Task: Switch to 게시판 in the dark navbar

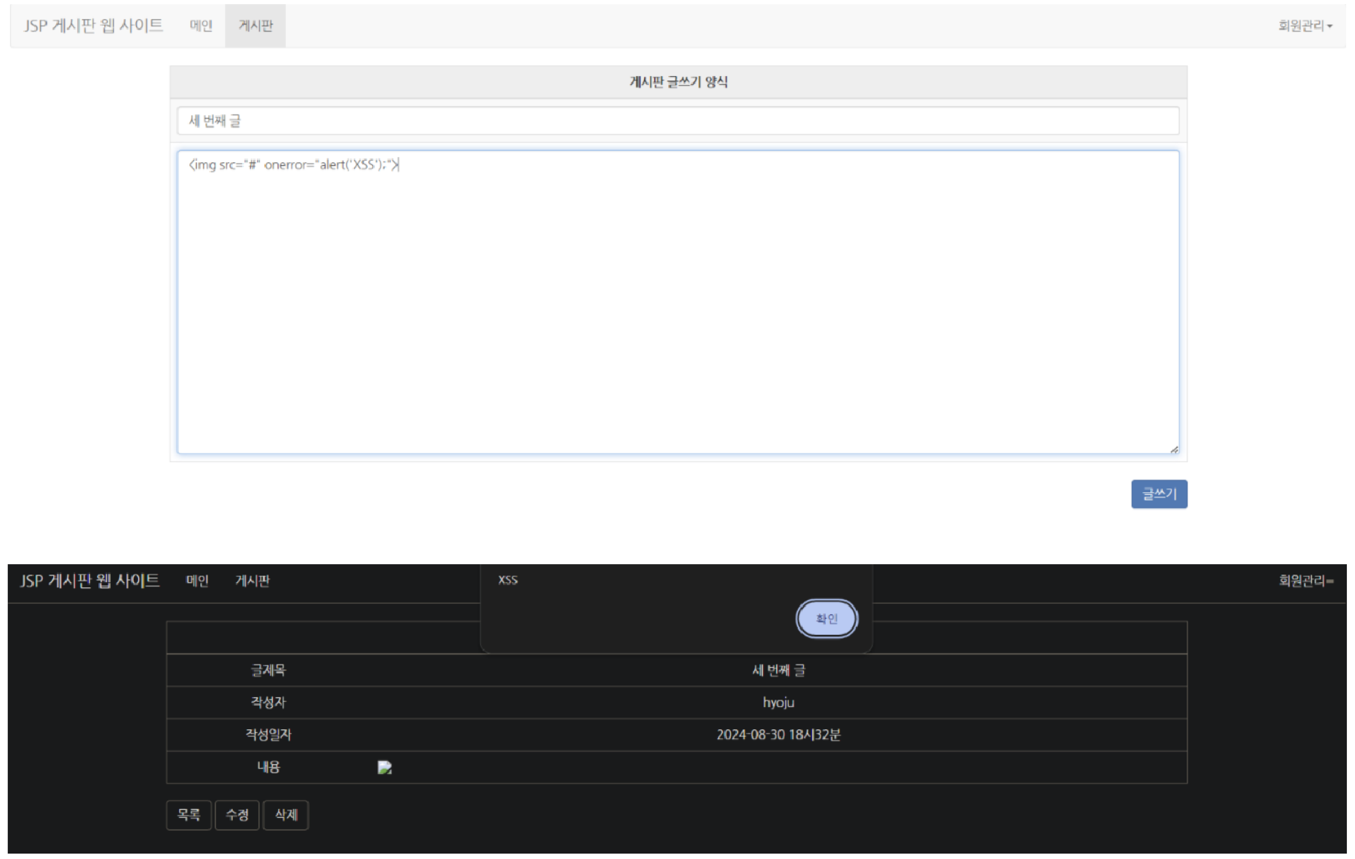Action: [x=252, y=581]
